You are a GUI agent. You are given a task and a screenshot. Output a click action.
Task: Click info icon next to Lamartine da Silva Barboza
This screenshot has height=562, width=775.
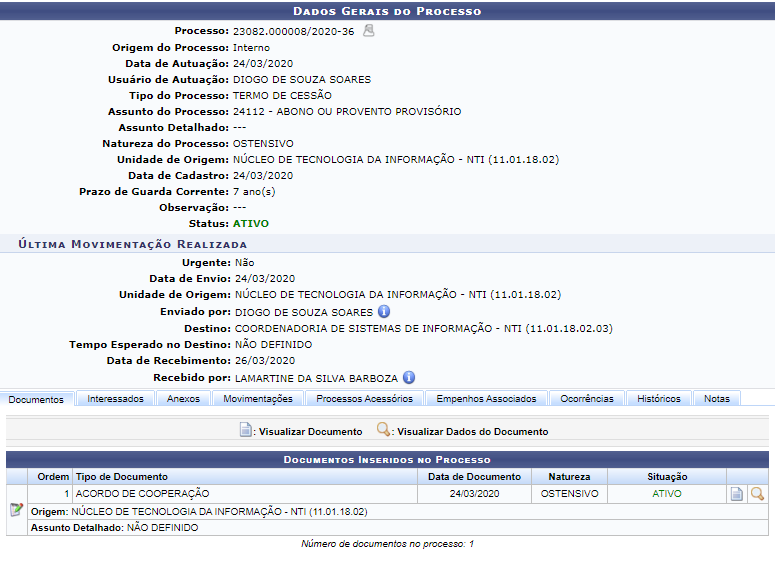[408, 378]
